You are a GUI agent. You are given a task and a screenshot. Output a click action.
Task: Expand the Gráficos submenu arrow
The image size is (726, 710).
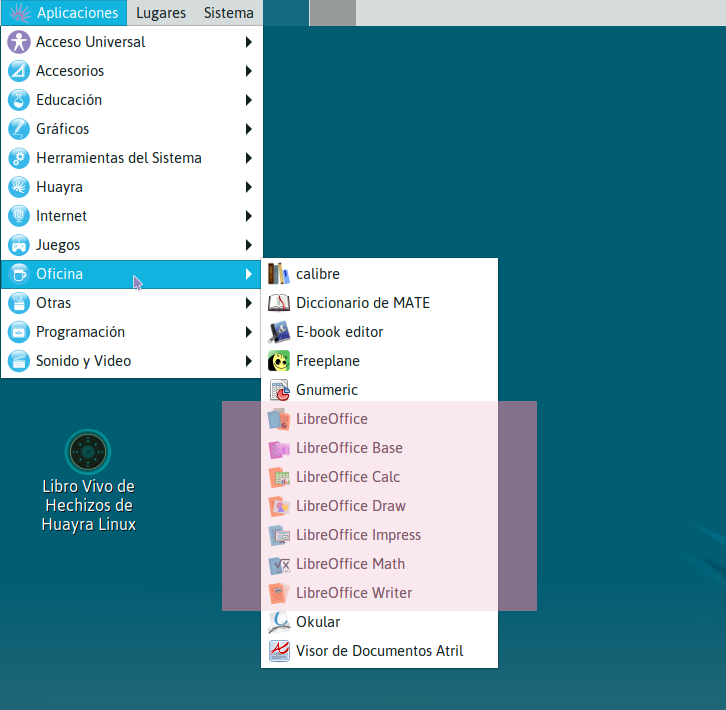point(249,129)
